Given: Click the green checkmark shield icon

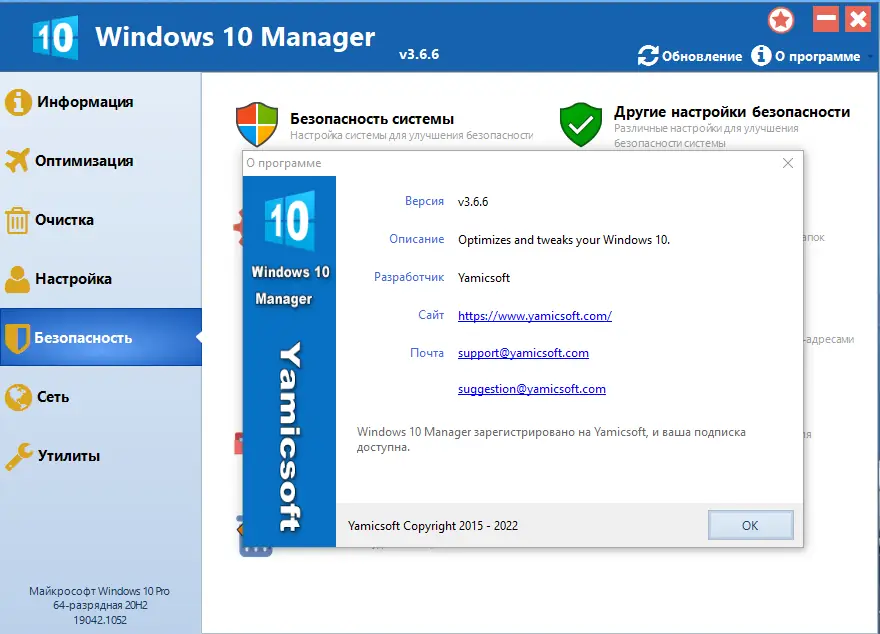Looking at the screenshot, I should click(581, 124).
